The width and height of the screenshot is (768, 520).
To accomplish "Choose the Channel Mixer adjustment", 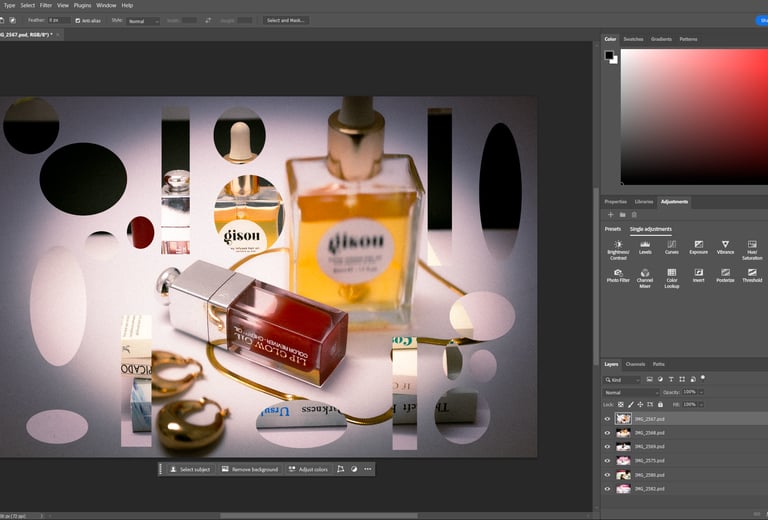I will tap(645, 273).
